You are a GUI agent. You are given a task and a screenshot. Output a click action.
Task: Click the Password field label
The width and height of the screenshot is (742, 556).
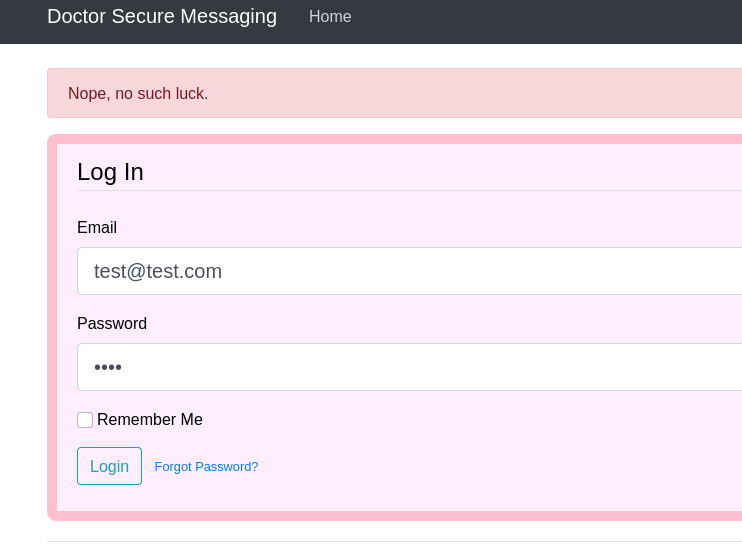pyautogui.click(x=112, y=324)
